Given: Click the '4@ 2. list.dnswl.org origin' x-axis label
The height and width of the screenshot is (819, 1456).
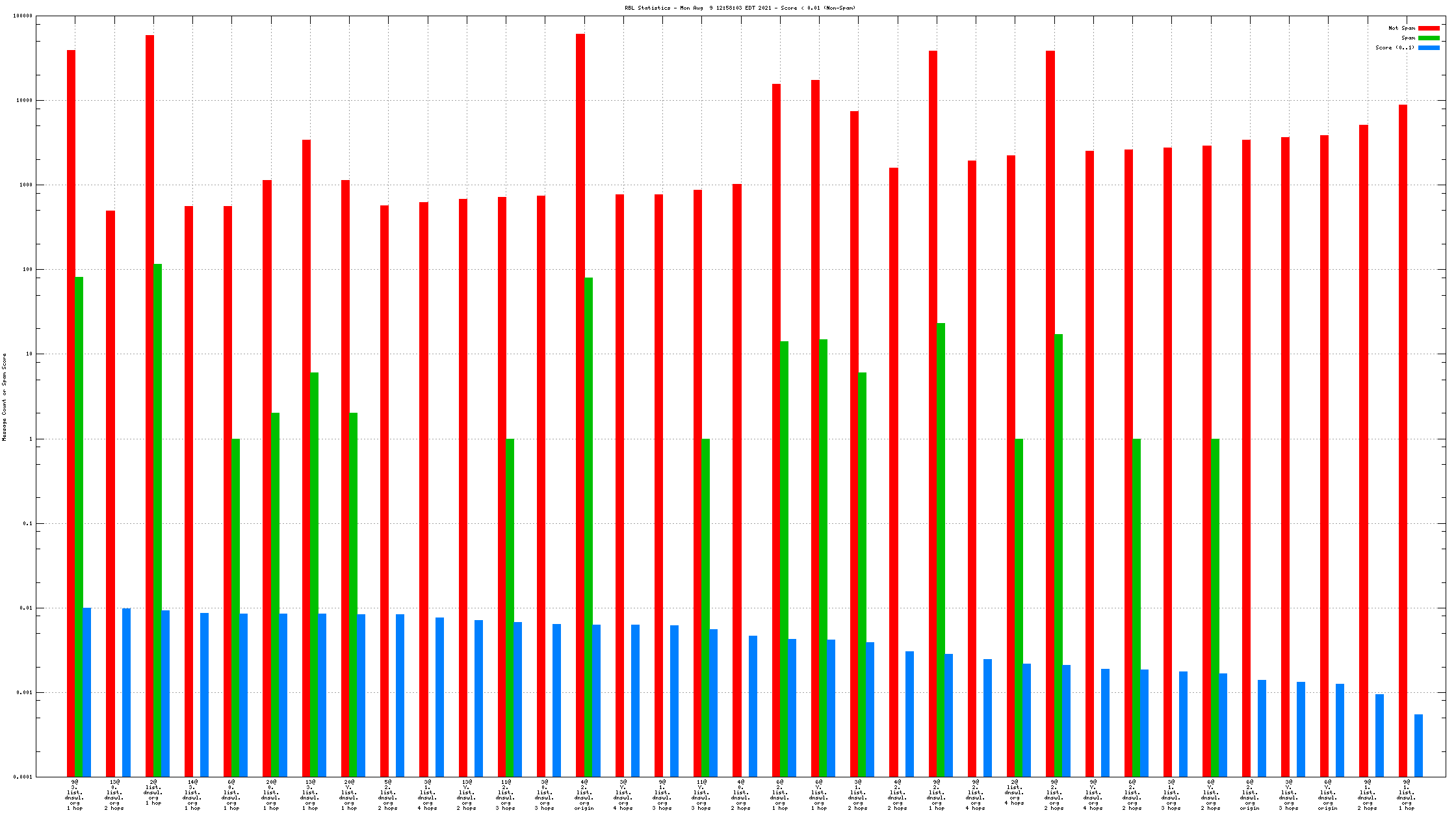Looking at the screenshot, I should tap(584, 795).
